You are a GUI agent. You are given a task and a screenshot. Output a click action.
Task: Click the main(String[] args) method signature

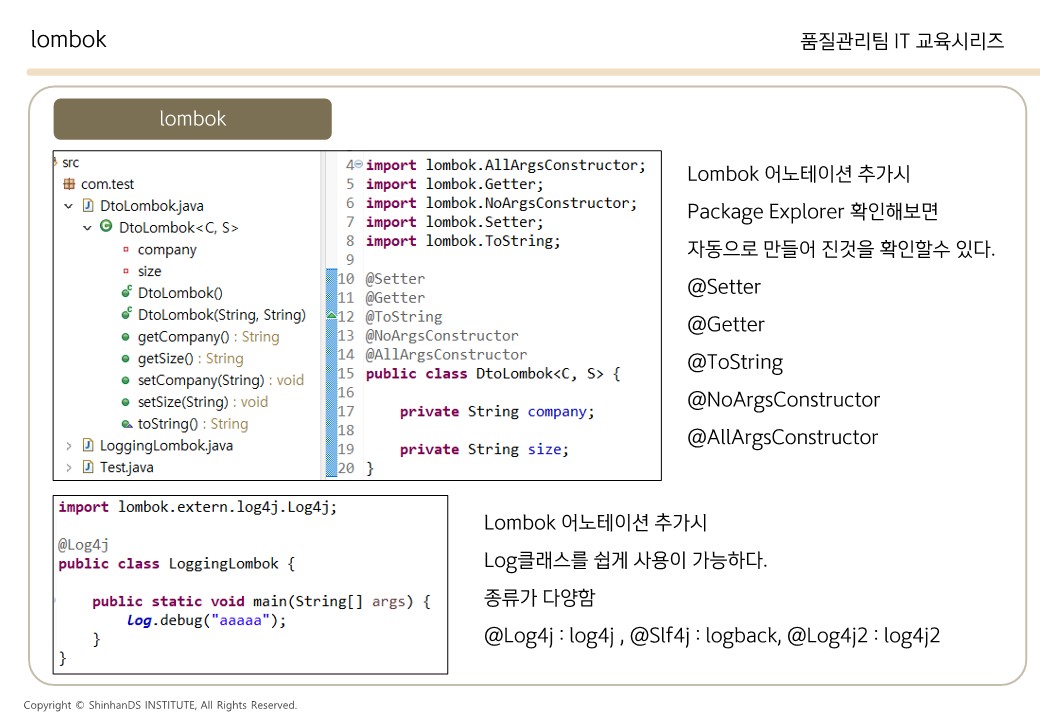pos(261,601)
